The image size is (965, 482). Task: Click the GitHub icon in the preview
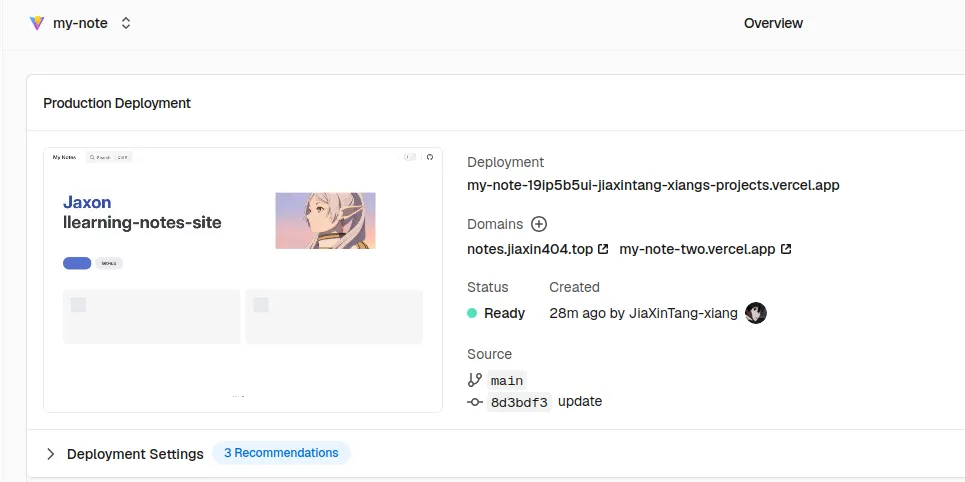tap(430, 157)
